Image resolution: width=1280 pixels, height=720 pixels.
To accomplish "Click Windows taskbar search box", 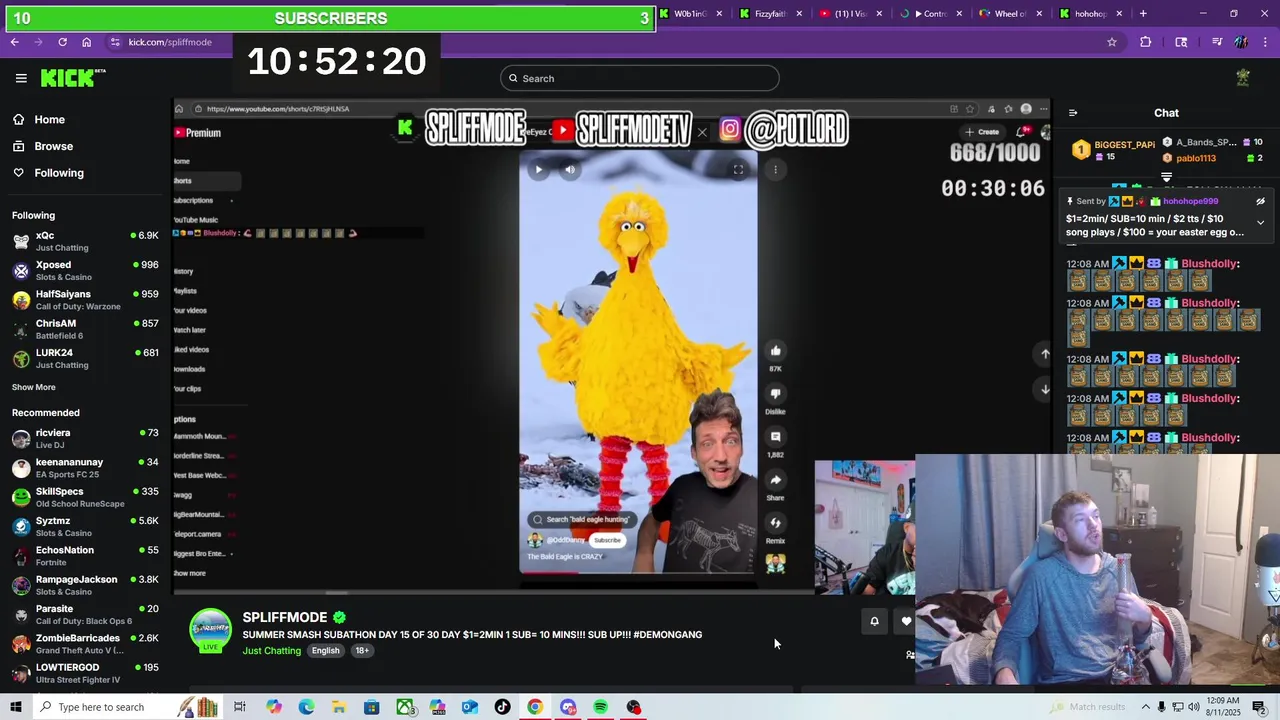I will (127, 707).
